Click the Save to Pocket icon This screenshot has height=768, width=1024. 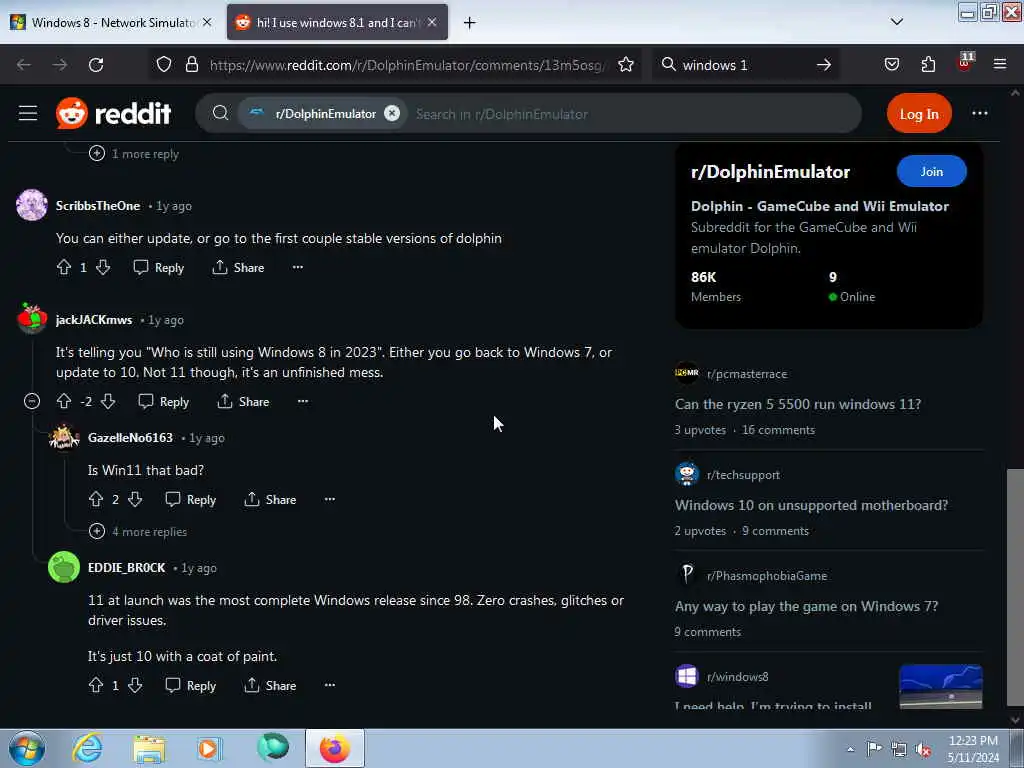click(891, 65)
